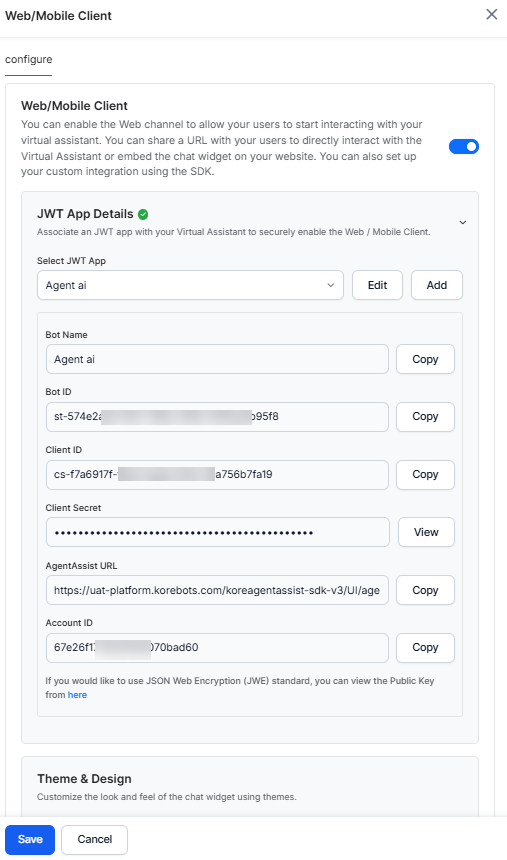The width and height of the screenshot is (507, 860).
Task: Save the channel configuration
Action: [x=30, y=840]
